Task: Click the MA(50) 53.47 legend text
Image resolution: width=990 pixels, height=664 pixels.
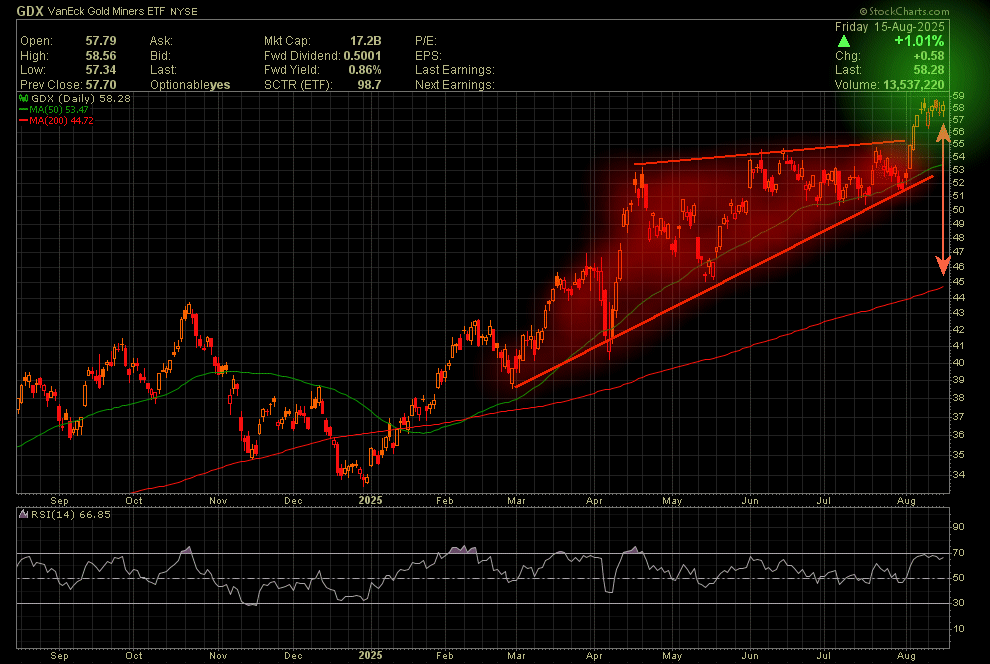Action: pyautogui.click(x=59, y=110)
